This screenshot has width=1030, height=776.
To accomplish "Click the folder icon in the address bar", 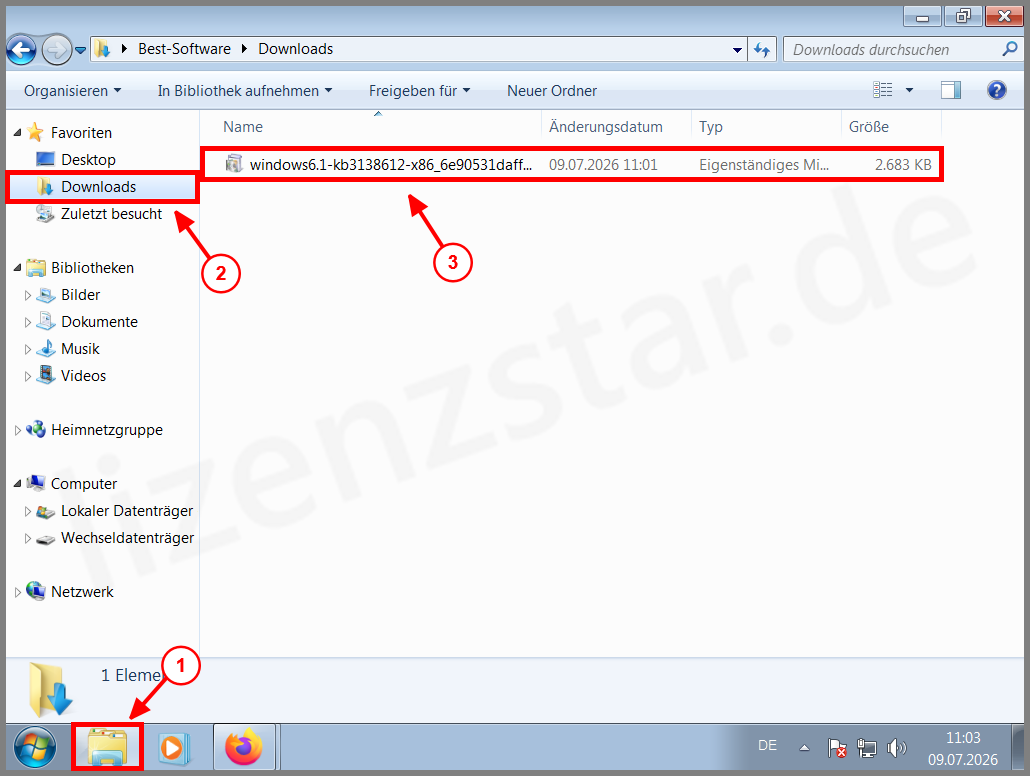I will point(101,49).
